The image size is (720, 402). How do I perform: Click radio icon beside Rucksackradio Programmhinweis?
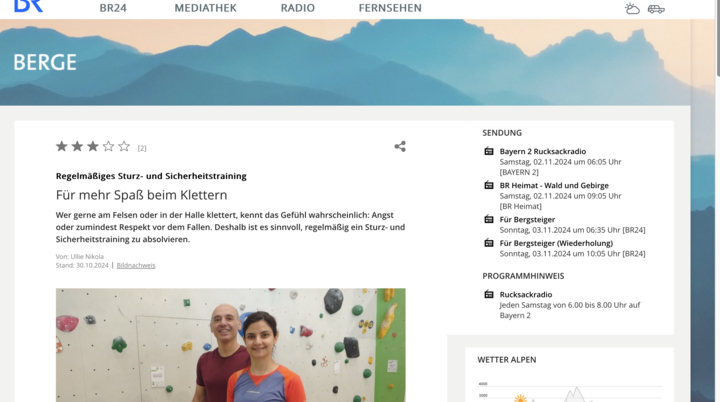click(x=489, y=294)
